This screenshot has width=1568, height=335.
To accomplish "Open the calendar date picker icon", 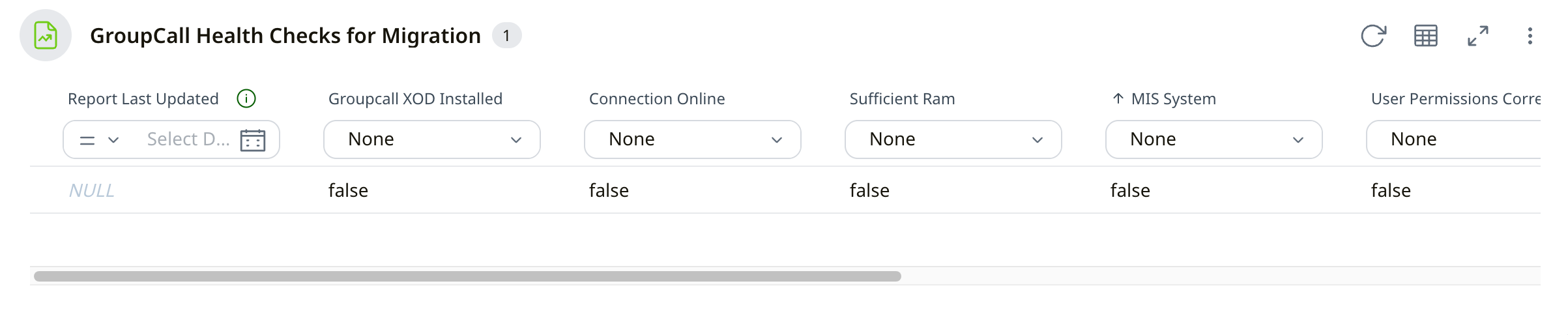I will pyautogui.click(x=253, y=140).
